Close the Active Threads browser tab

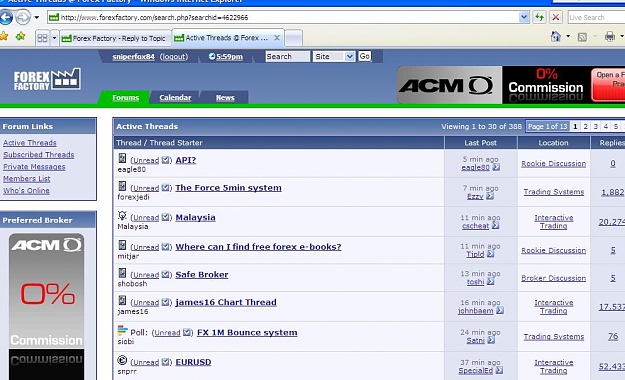[277, 38]
